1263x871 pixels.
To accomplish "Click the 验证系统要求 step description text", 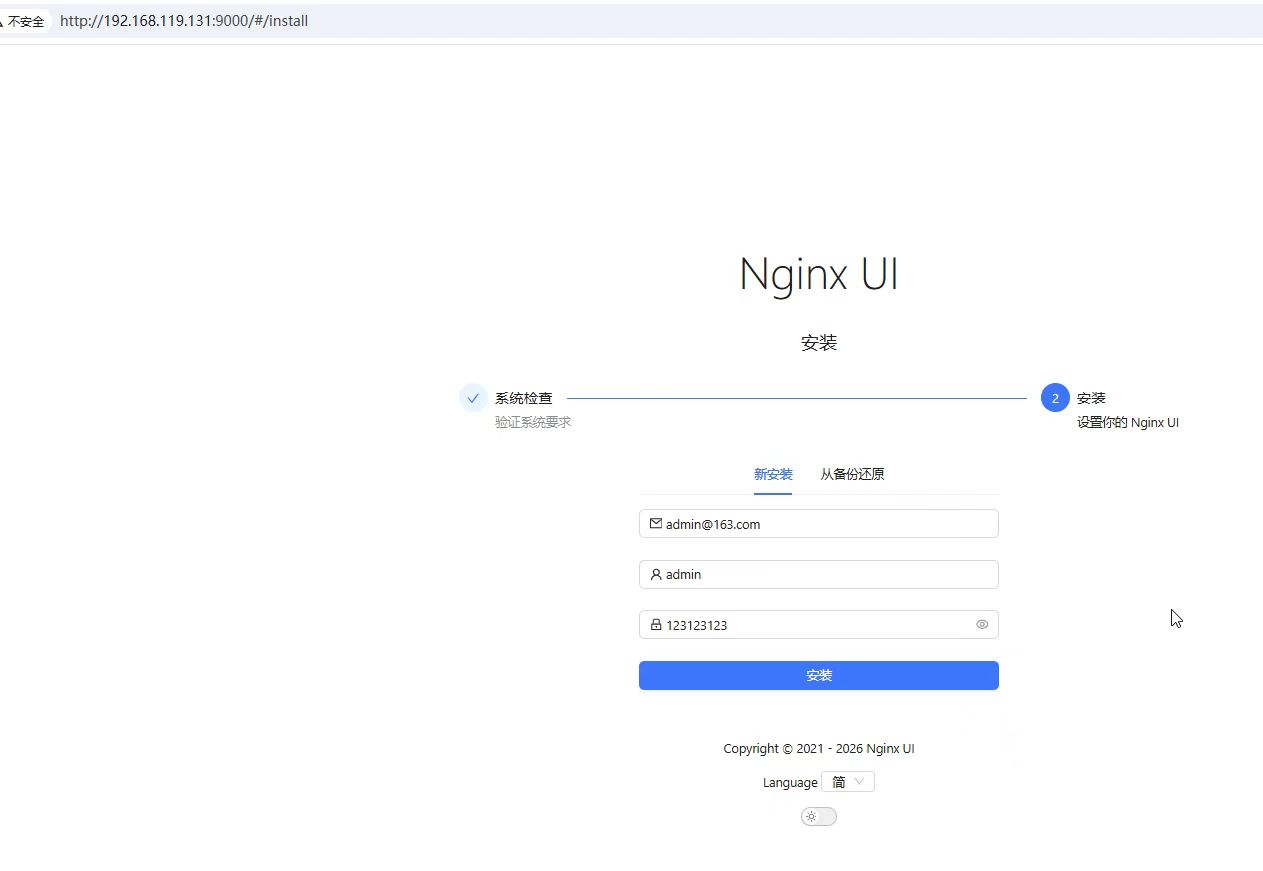I will (x=533, y=421).
